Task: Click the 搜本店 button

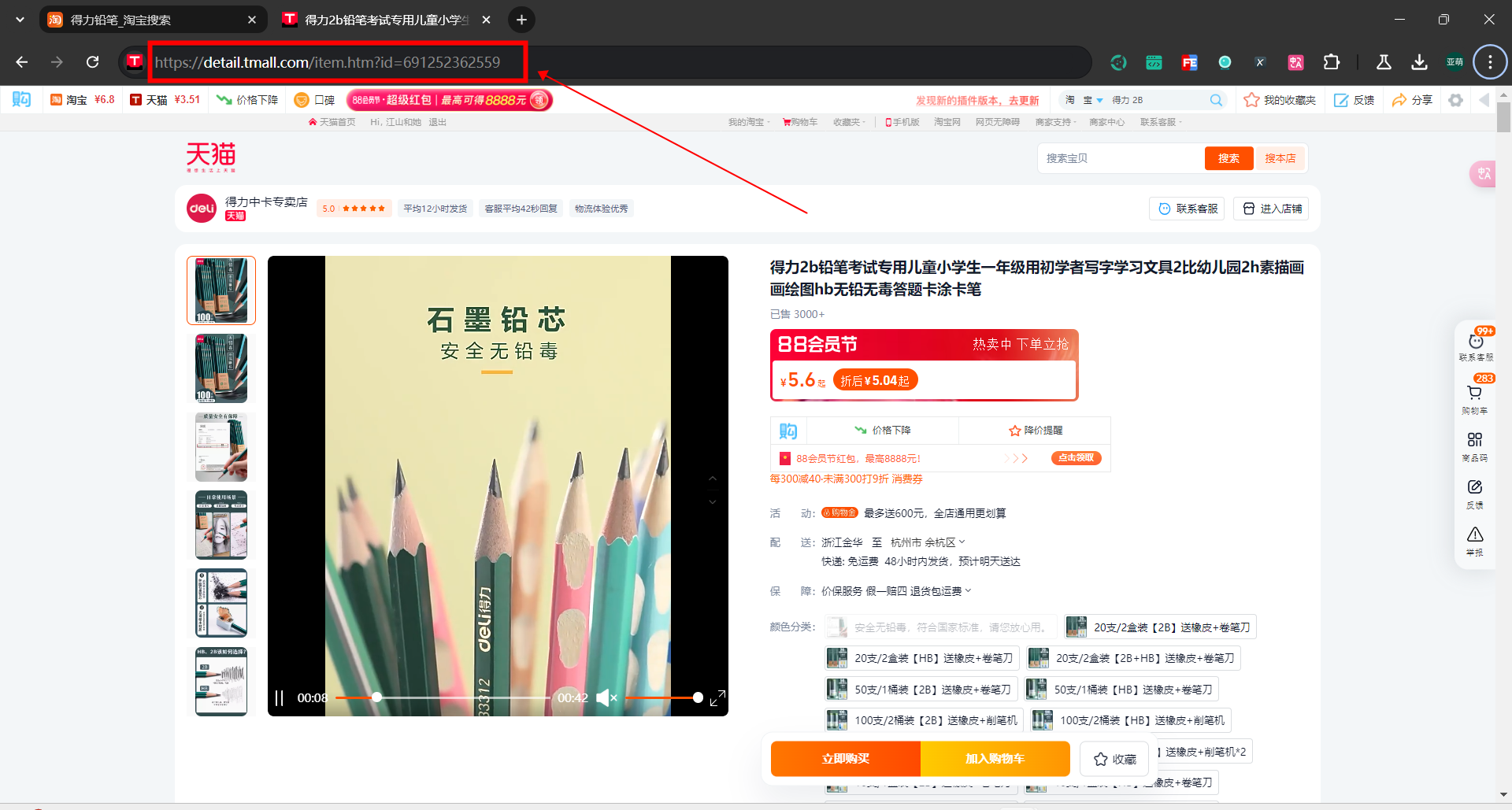Action: pyautogui.click(x=1280, y=158)
